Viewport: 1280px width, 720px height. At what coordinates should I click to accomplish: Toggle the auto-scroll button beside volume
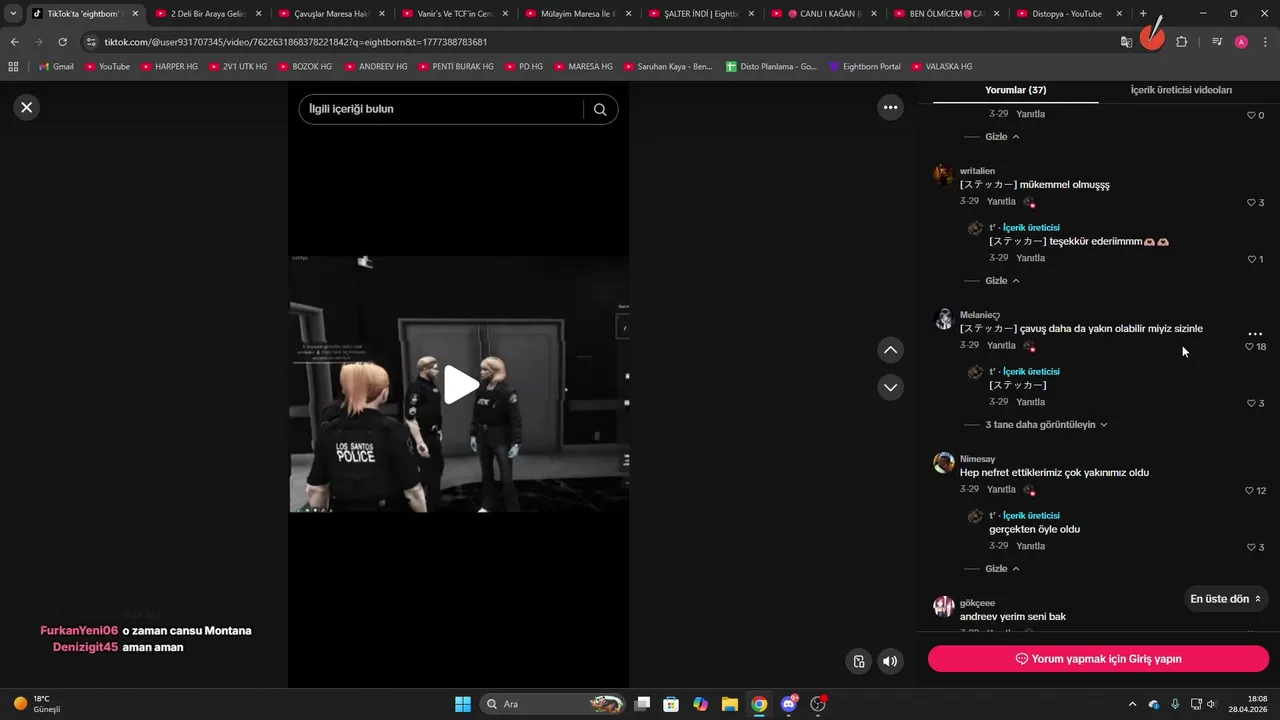(858, 661)
